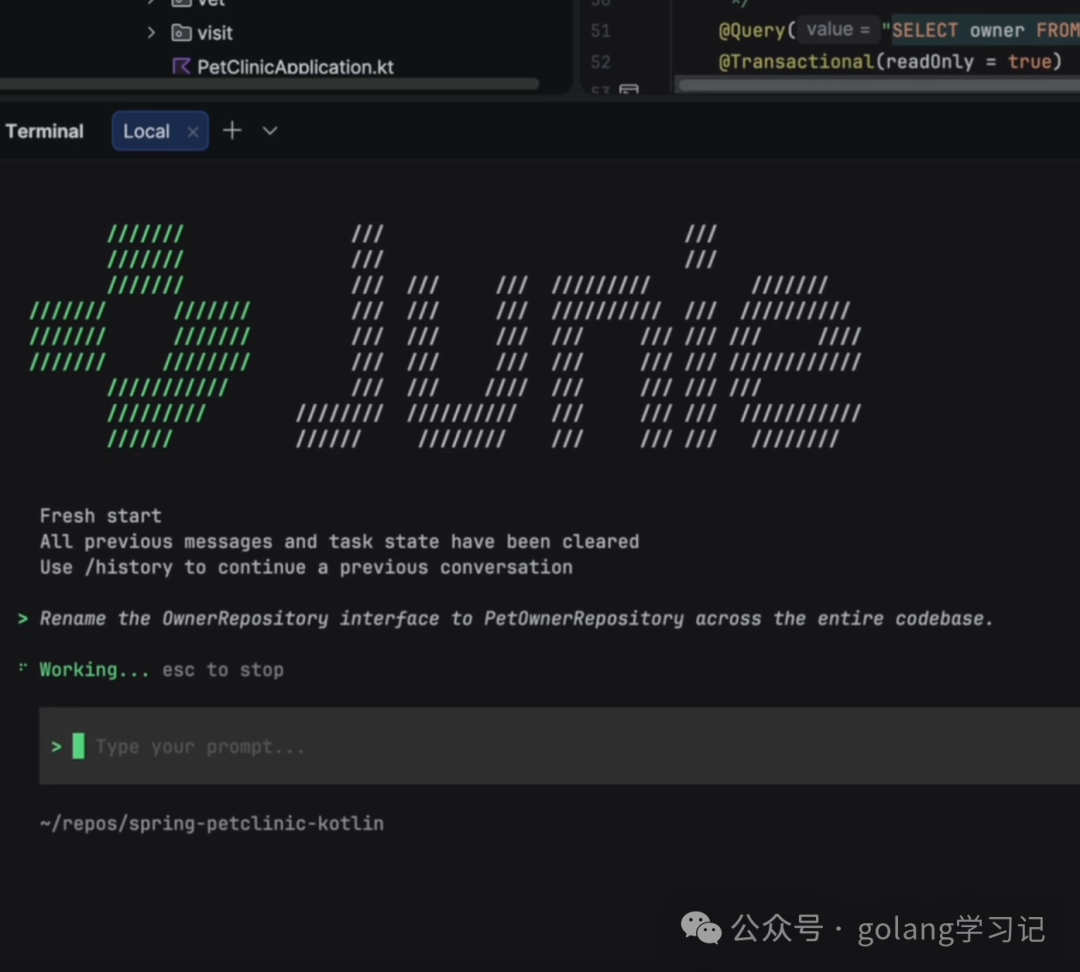
Task: Switch to the Local terminal tab
Action: tap(147, 130)
